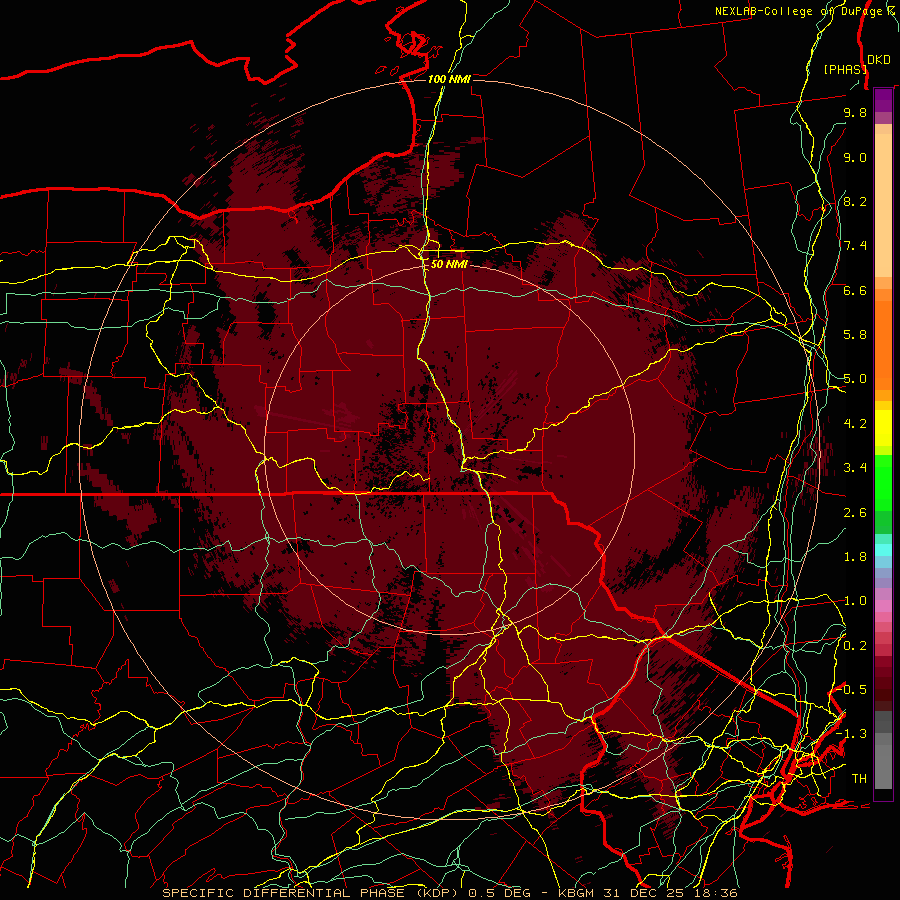Click the 2.6 color scale value

point(855,513)
